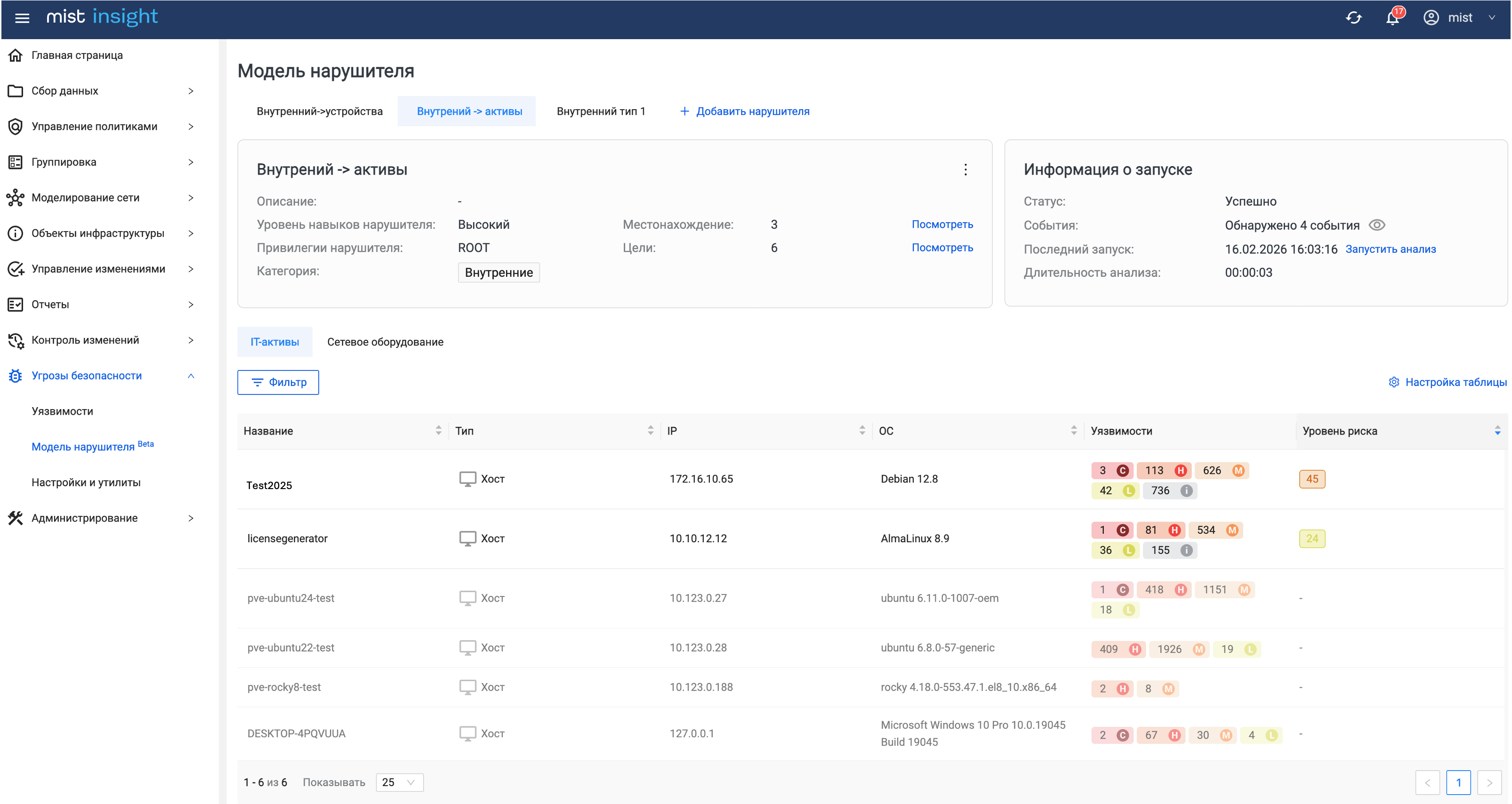Click the refresh sync icon in header
Image resolution: width=1512 pixels, height=804 pixels.
point(1353,18)
